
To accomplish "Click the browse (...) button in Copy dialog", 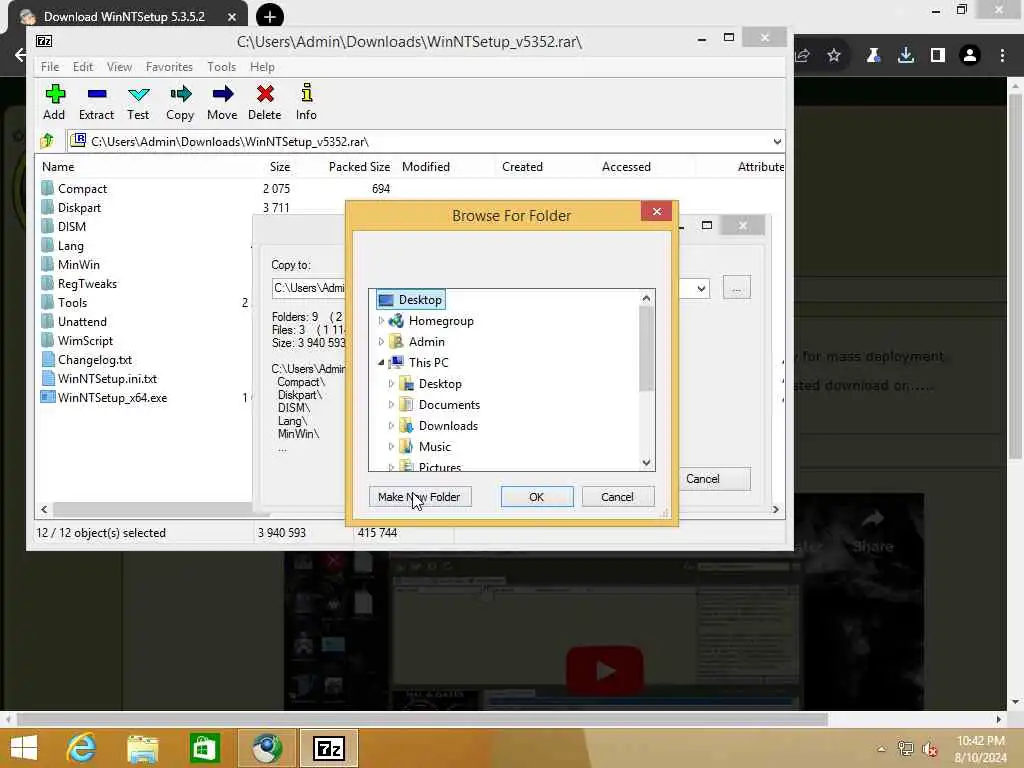I will [737, 288].
